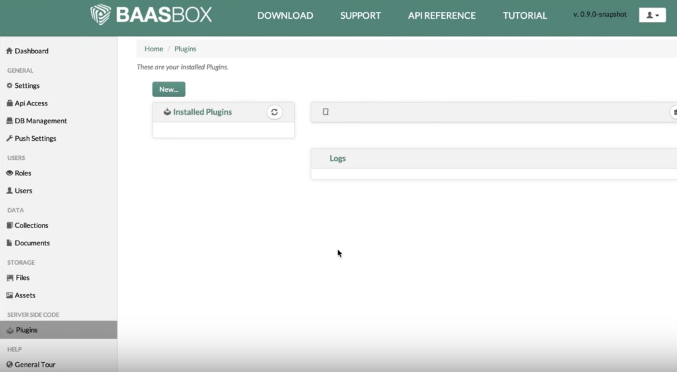Image resolution: width=677 pixels, height=372 pixels.
Task: Click the Users person icon
Action: pyautogui.click(x=9, y=190)
